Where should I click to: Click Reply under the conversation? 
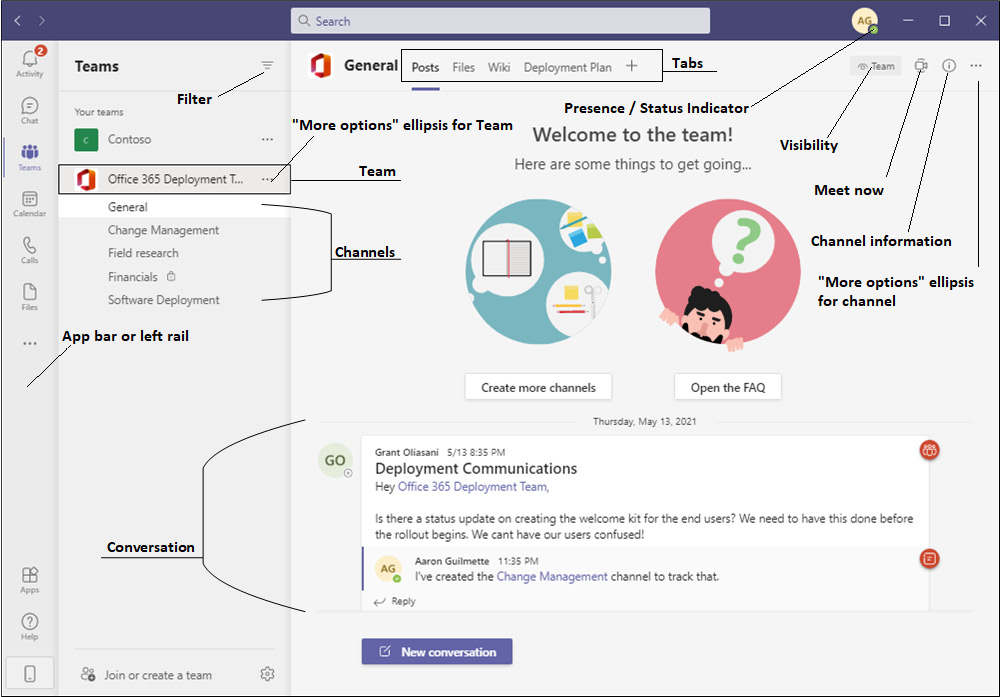pos(395,601)
